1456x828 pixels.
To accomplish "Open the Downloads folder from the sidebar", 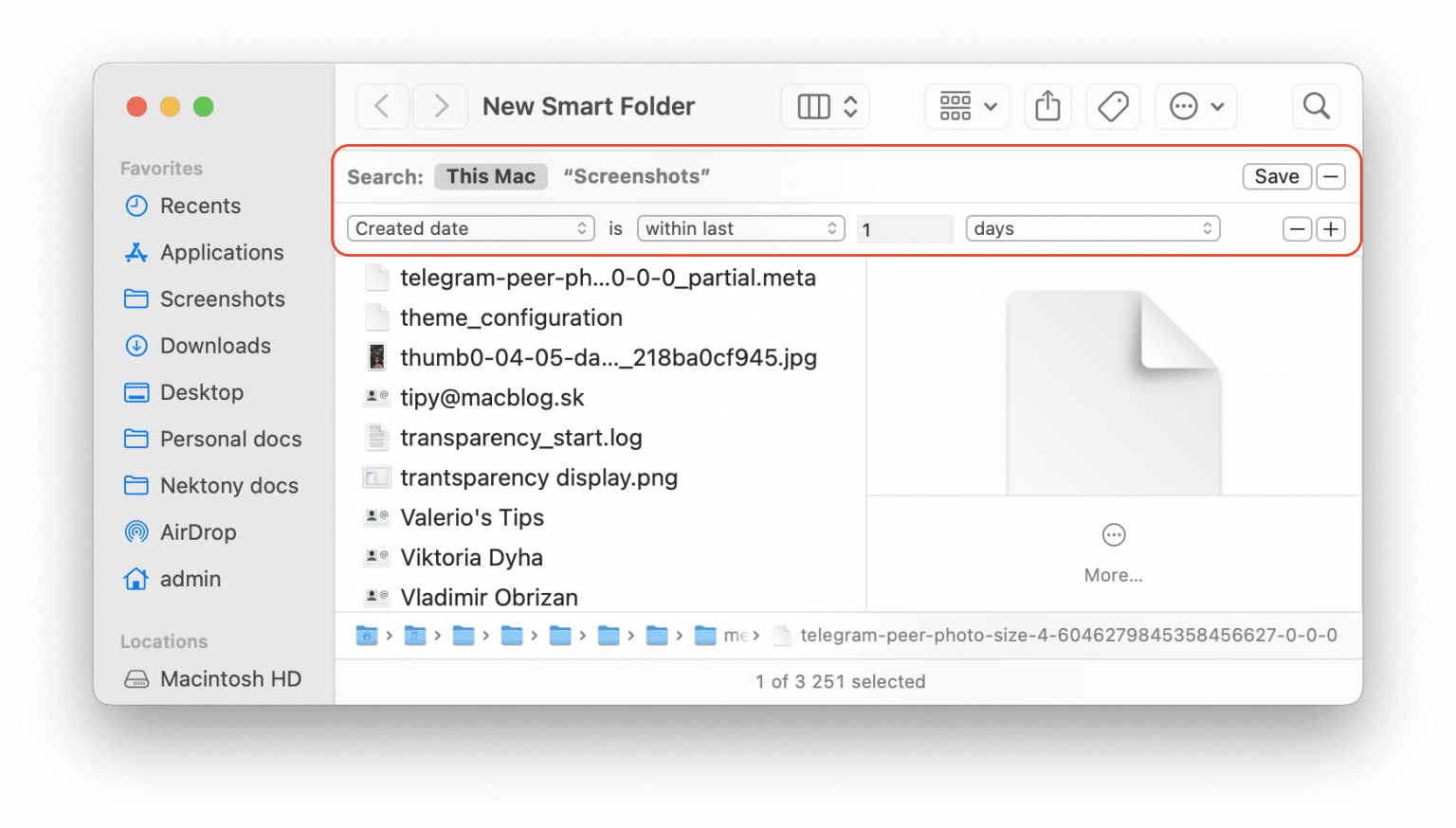I will pos(215,345).
